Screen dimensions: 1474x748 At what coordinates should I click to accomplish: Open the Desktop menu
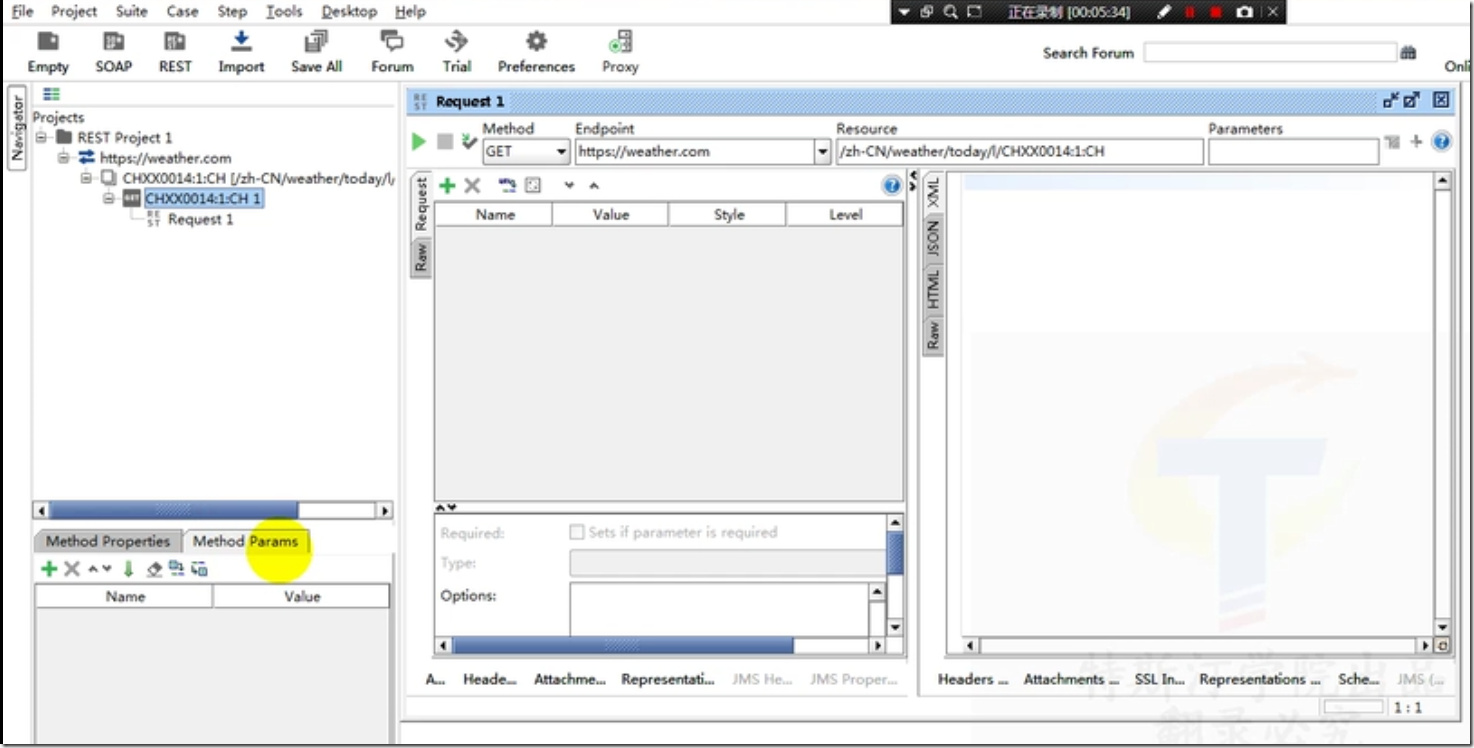click(349, 12)
